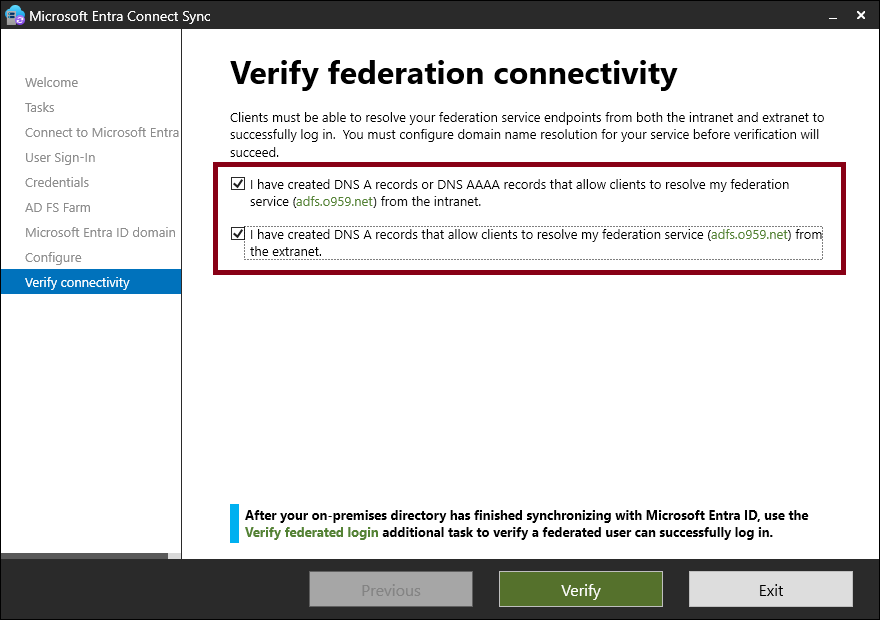Screen dimensions: 880x620
Task: Jump to the Credentials step
Action: pos(57,182)
